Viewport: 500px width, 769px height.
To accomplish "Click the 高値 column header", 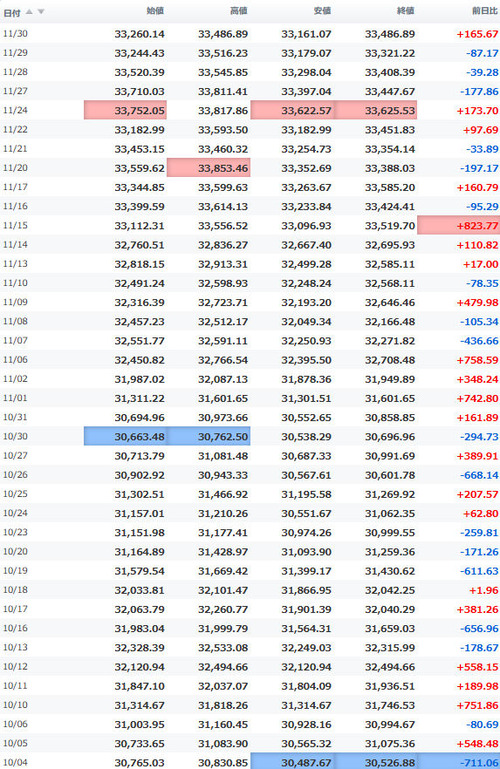I will tap(239, 11).
